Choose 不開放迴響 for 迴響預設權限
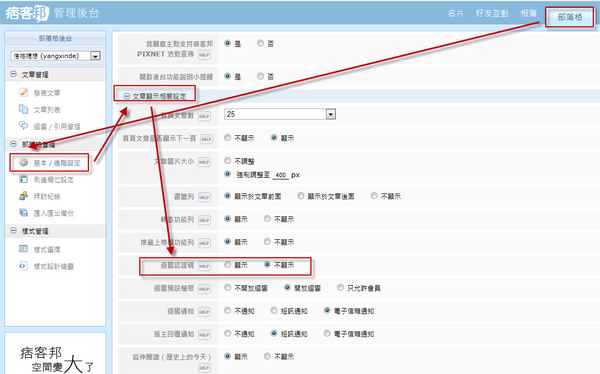Image resolution: width=600 pixels, height=374 pixels. [228, 287]
